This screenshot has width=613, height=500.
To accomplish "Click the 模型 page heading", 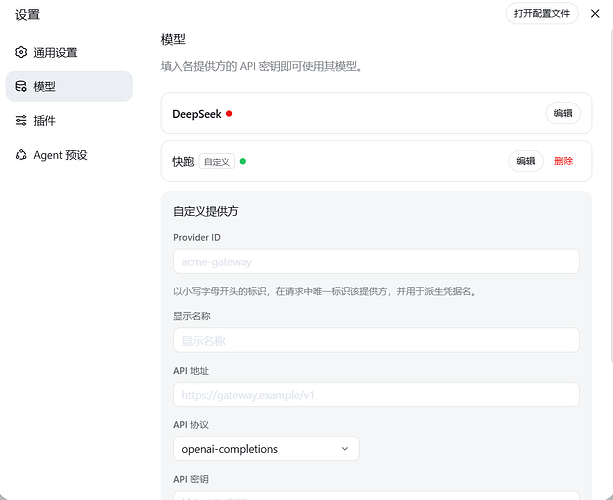I will 173,39.
